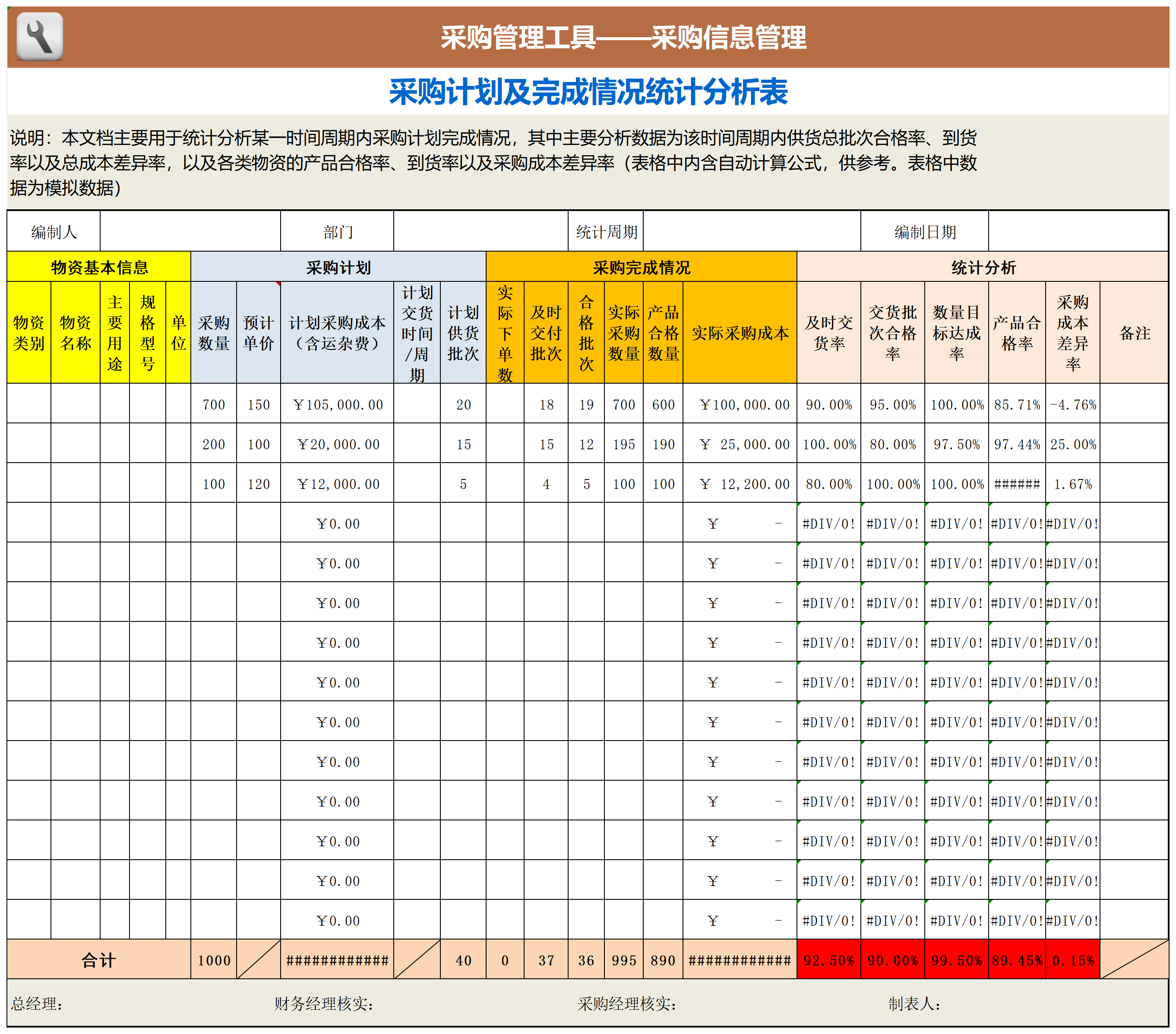Select the 采购计划 group header
This screenshot has width=1176, height=1034.
338,267
